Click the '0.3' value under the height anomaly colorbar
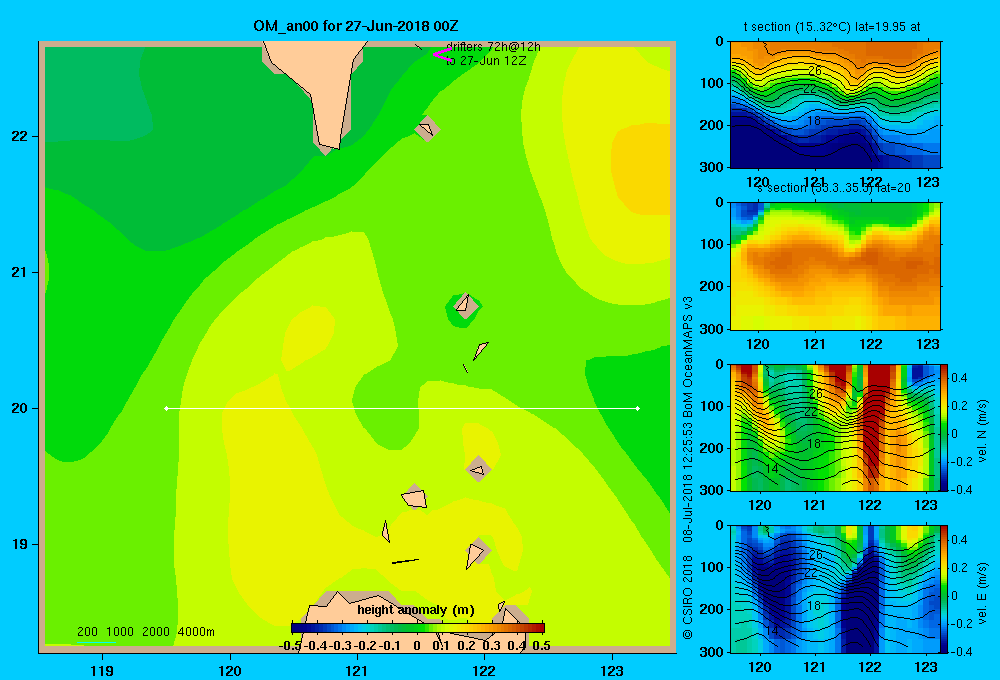 tap(491, 646)
